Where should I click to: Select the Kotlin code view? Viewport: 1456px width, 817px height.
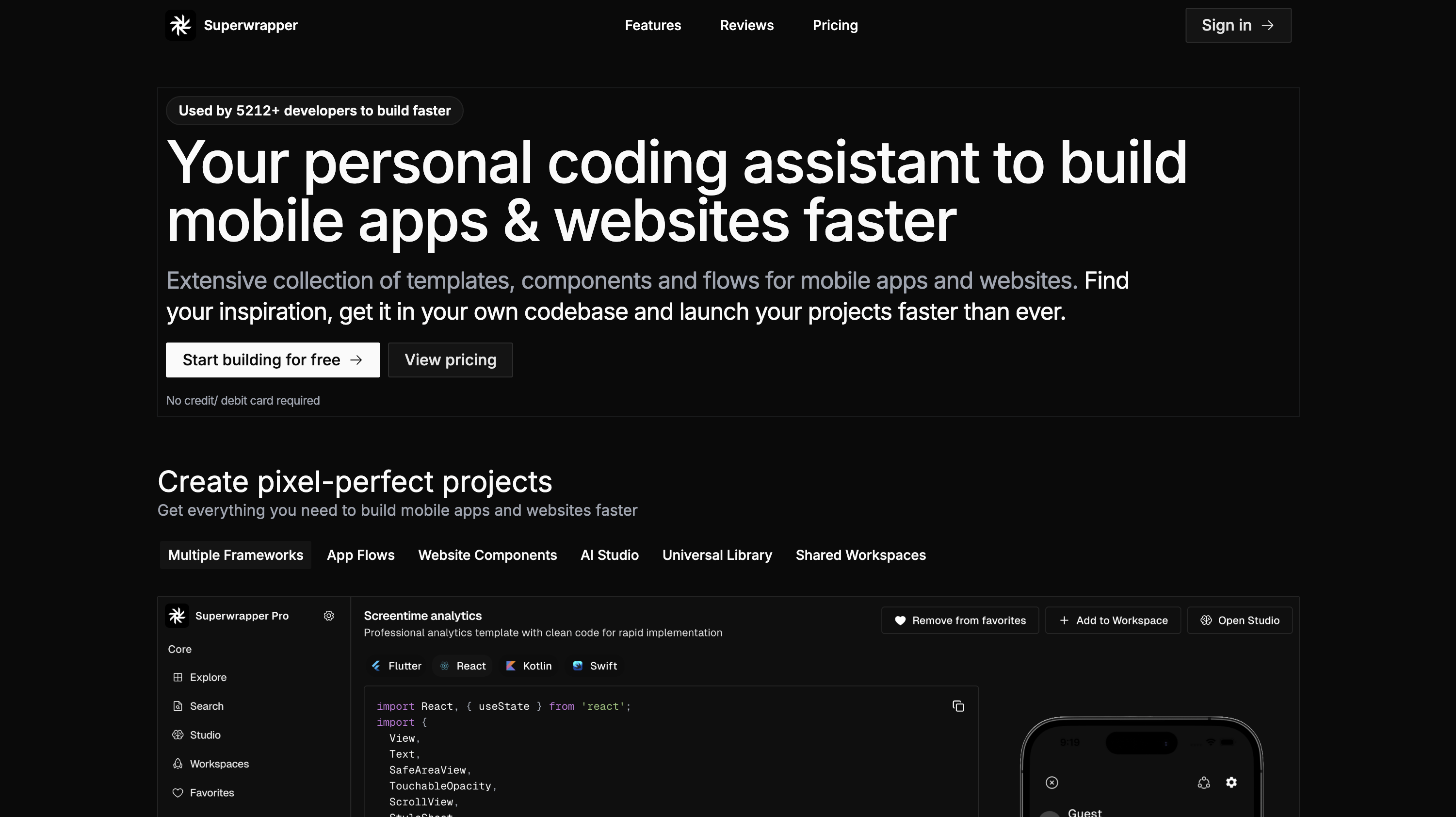point(529,666)
